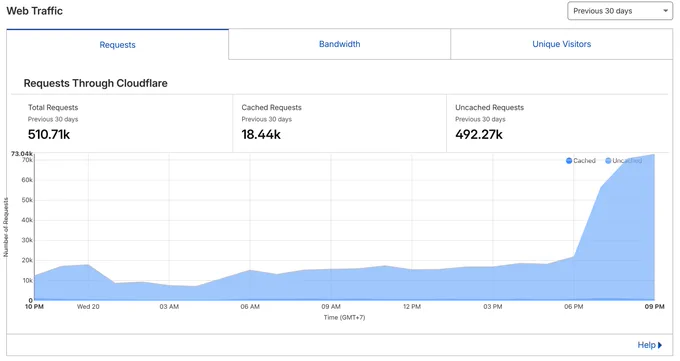This screenshot has height=361, width=680.
Task: Switch to the Unique Visitors tab
Action: (562, 44)
